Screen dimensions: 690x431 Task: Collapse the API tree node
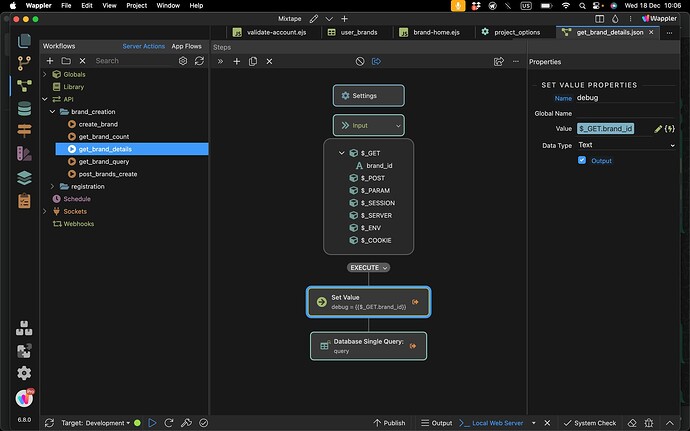pos(44,99)
